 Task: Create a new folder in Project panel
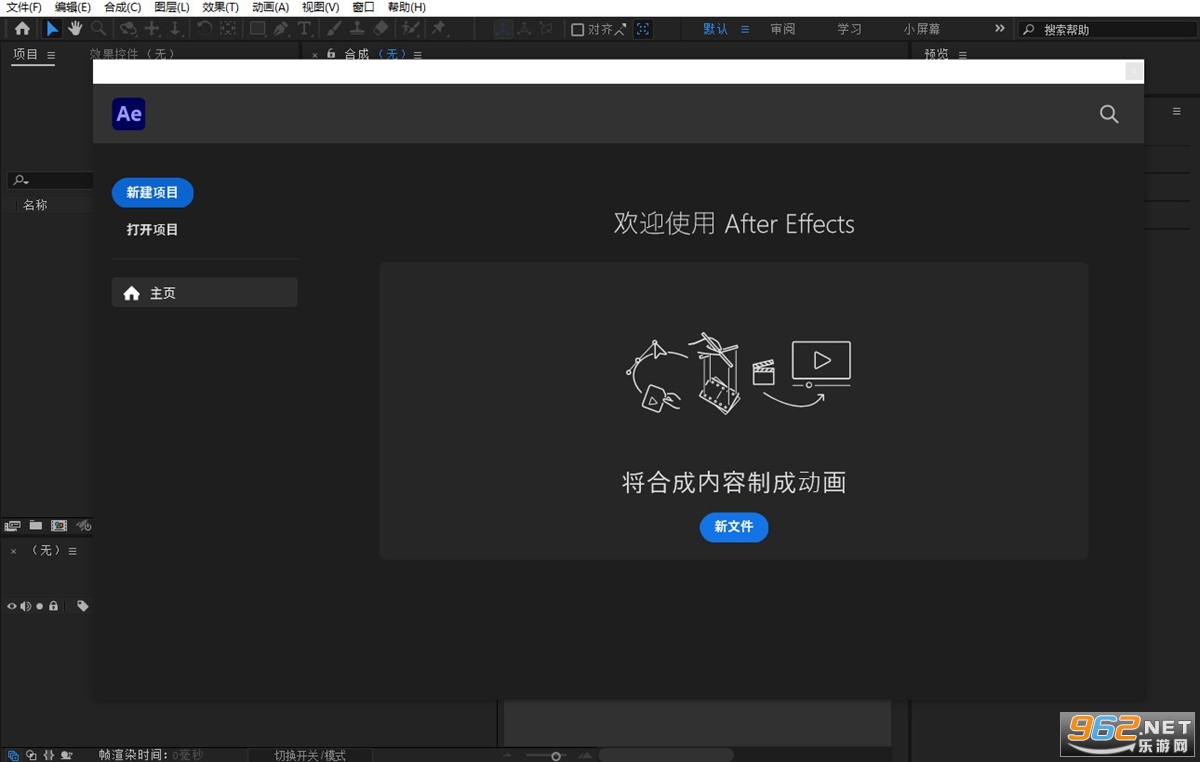(x=36, y=525)
